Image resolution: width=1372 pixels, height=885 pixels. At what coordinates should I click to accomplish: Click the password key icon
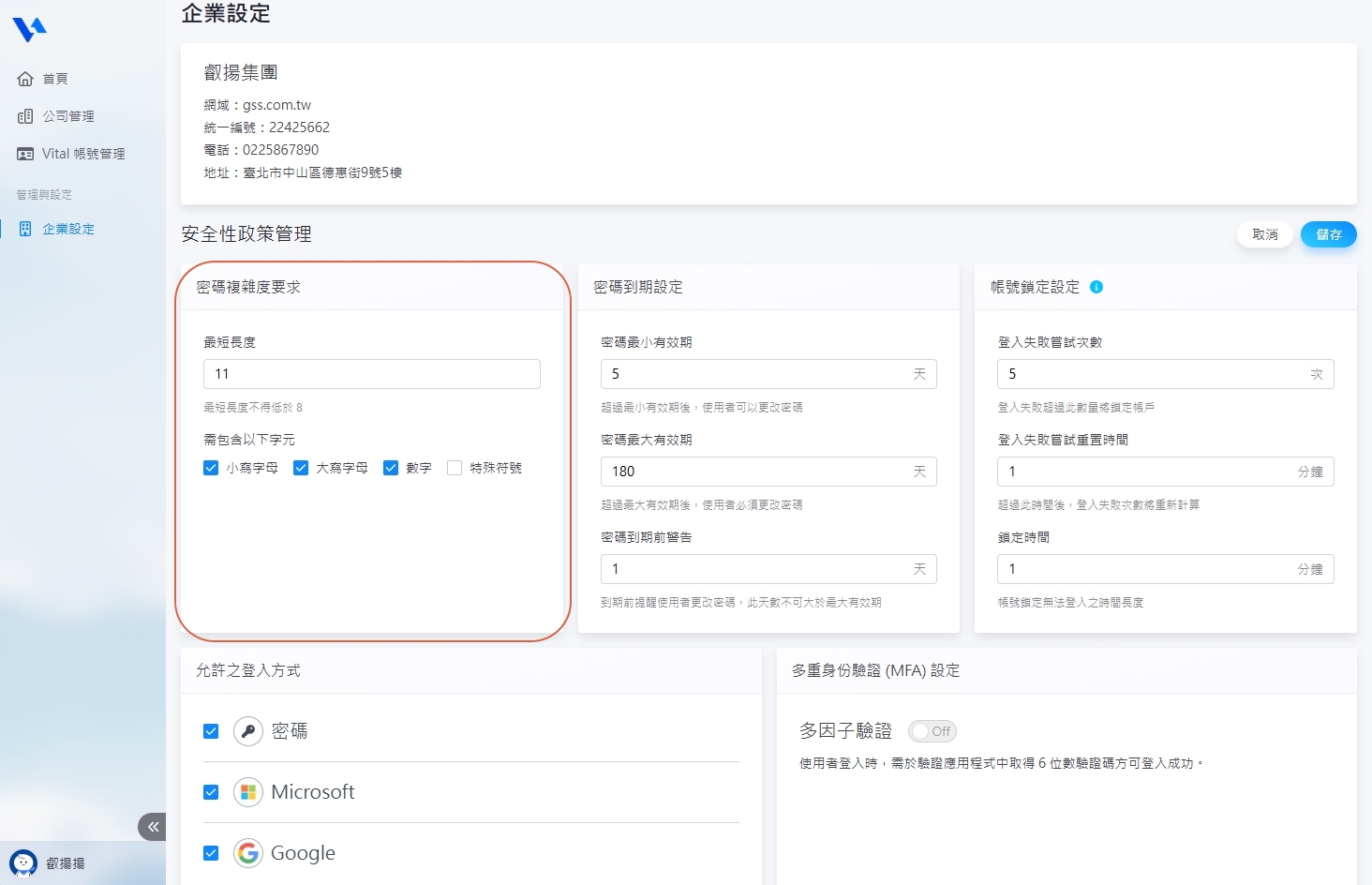tap(248, 731)
